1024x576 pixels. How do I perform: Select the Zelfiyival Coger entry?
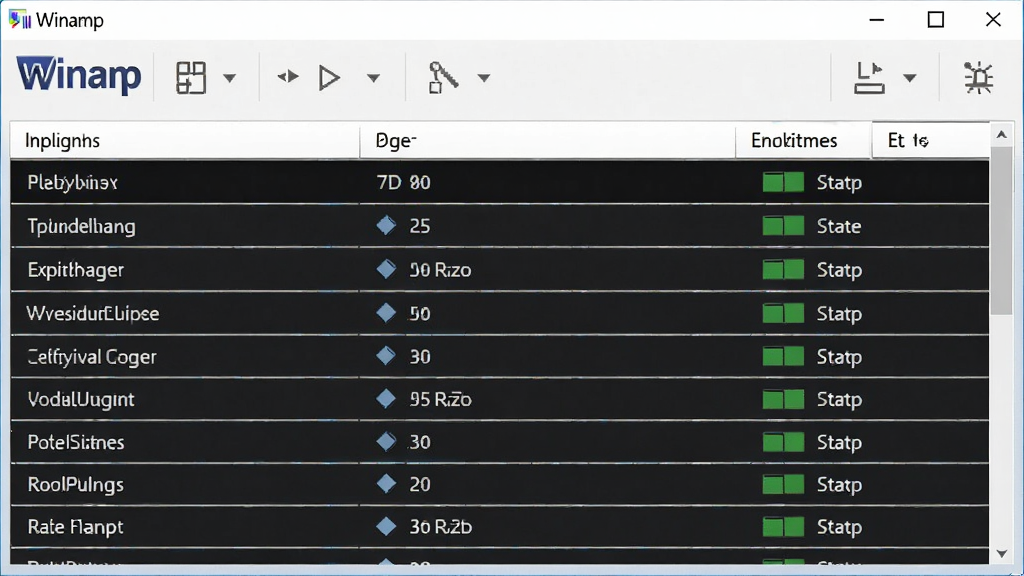[92, 357]
